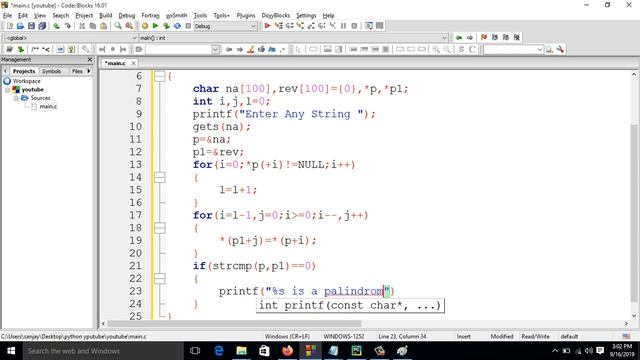Zoom in icon on toolbar

click(x=436, y=49)
